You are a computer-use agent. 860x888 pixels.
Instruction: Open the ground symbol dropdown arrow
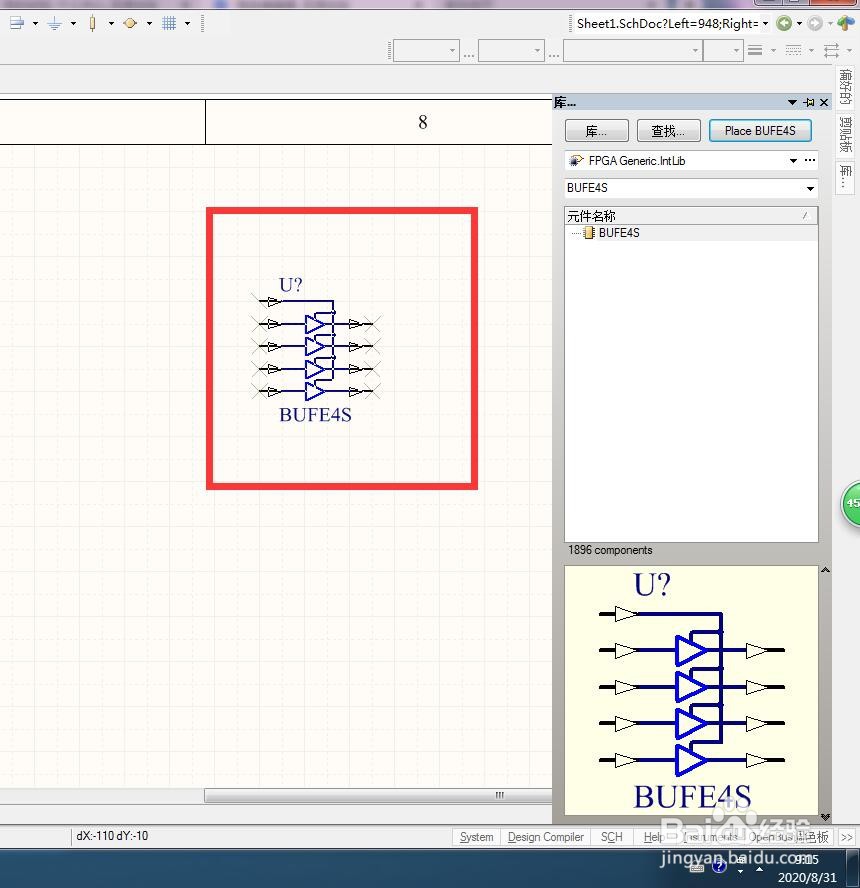[x=73, y=24]
